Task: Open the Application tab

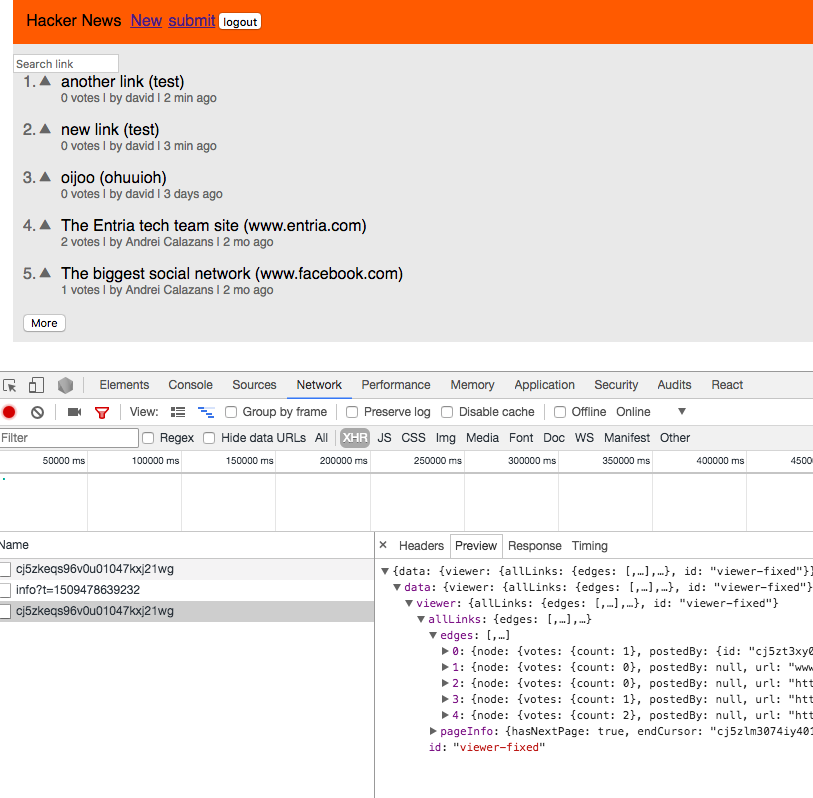Action: [x=544, y=385]
